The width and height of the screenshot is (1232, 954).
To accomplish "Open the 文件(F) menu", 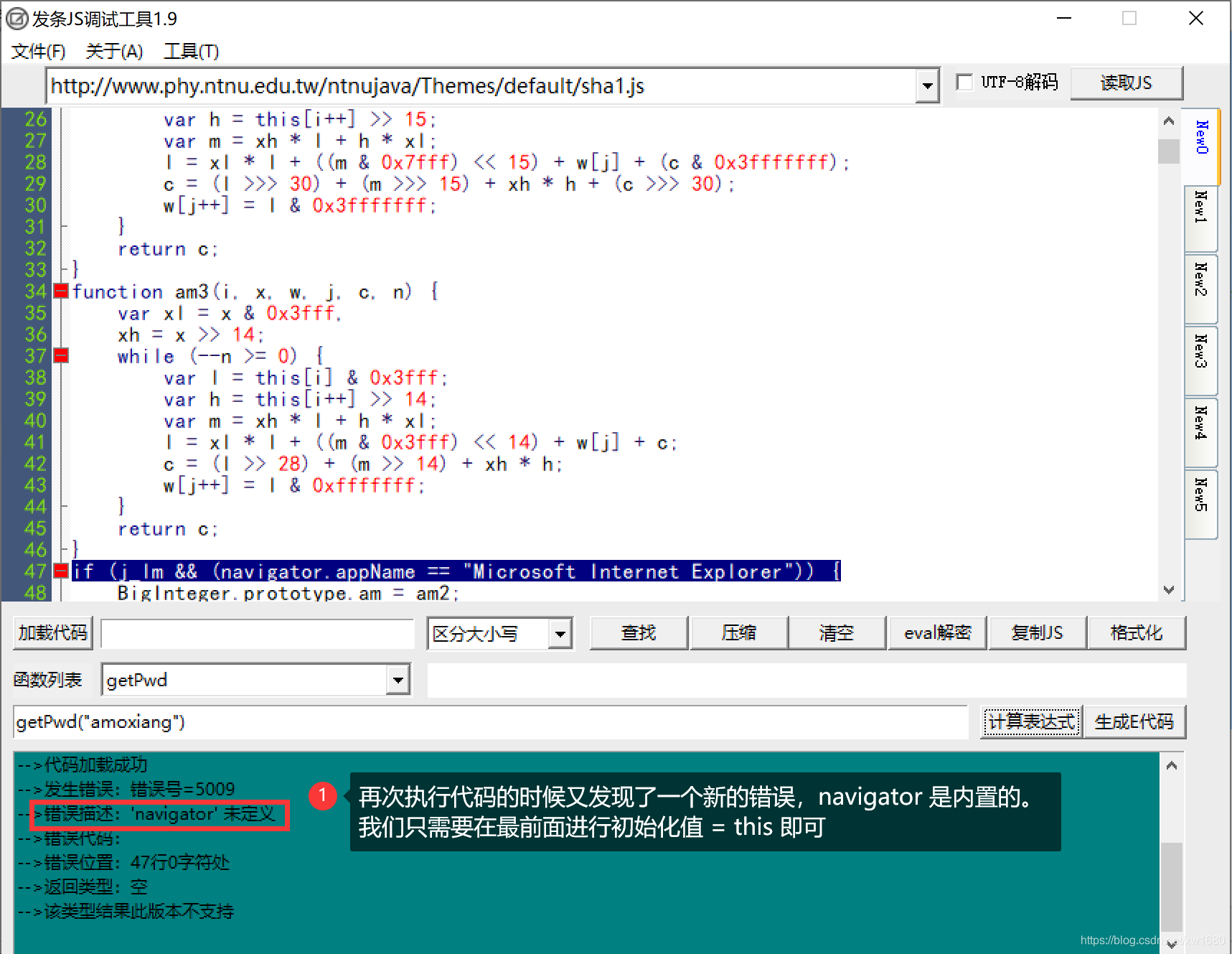I will tap(38, 52).
